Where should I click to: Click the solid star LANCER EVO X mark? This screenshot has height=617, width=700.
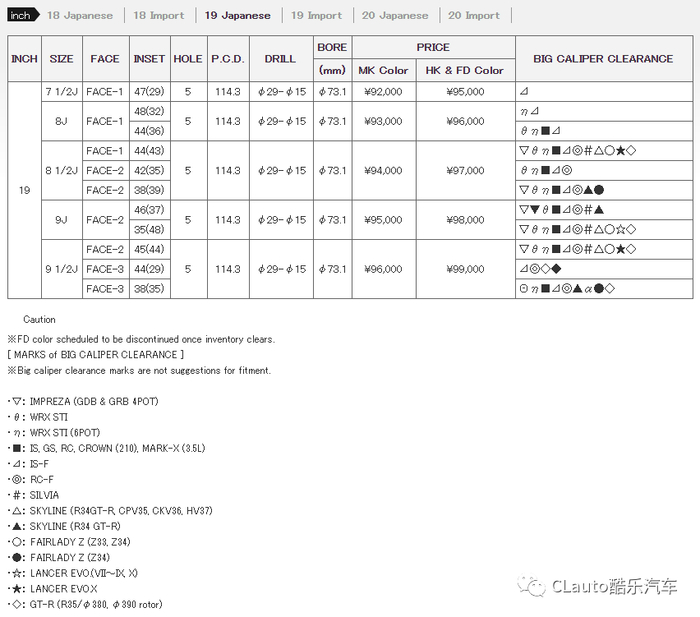17,588
